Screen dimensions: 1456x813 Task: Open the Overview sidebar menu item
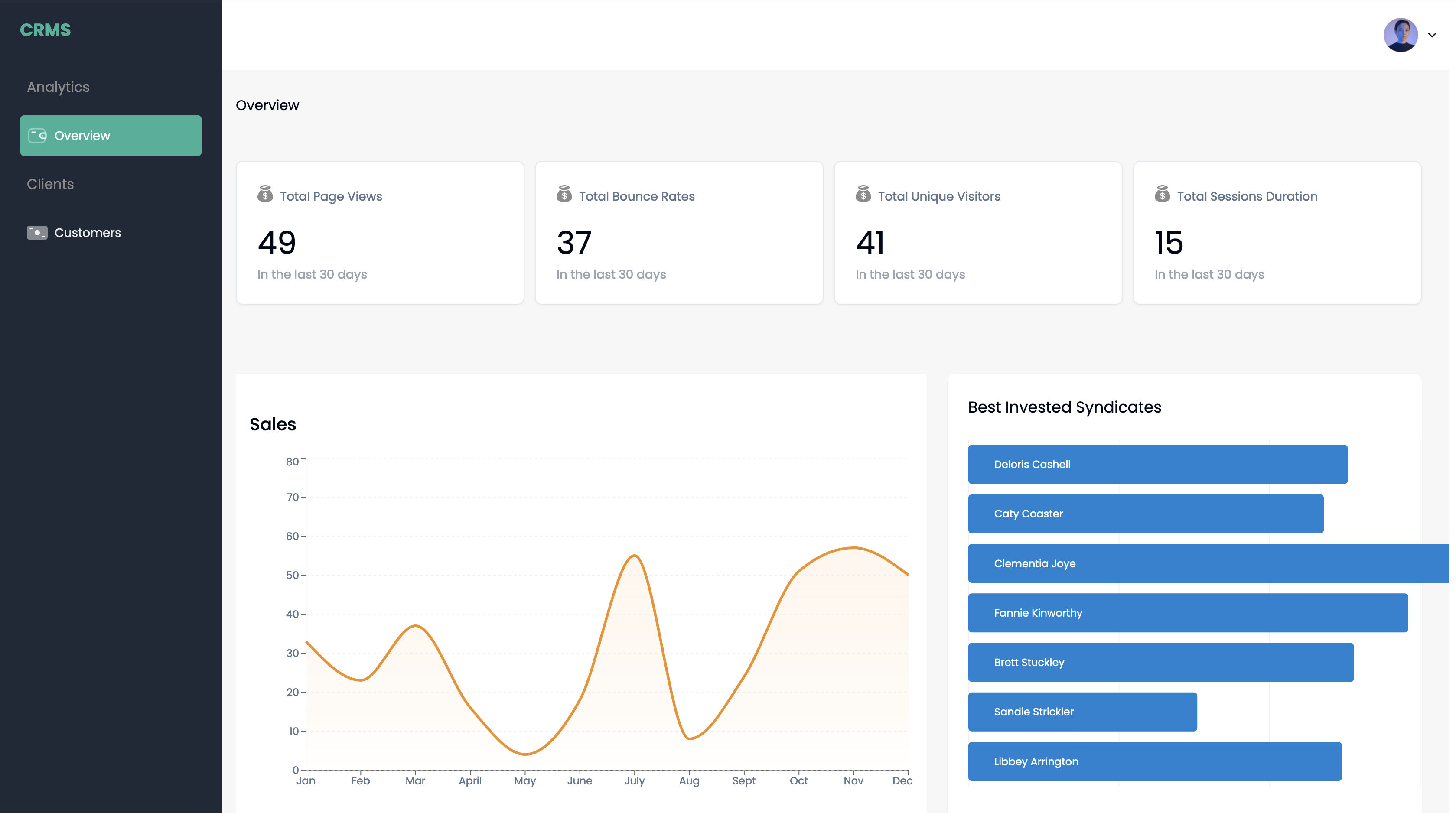111,136
